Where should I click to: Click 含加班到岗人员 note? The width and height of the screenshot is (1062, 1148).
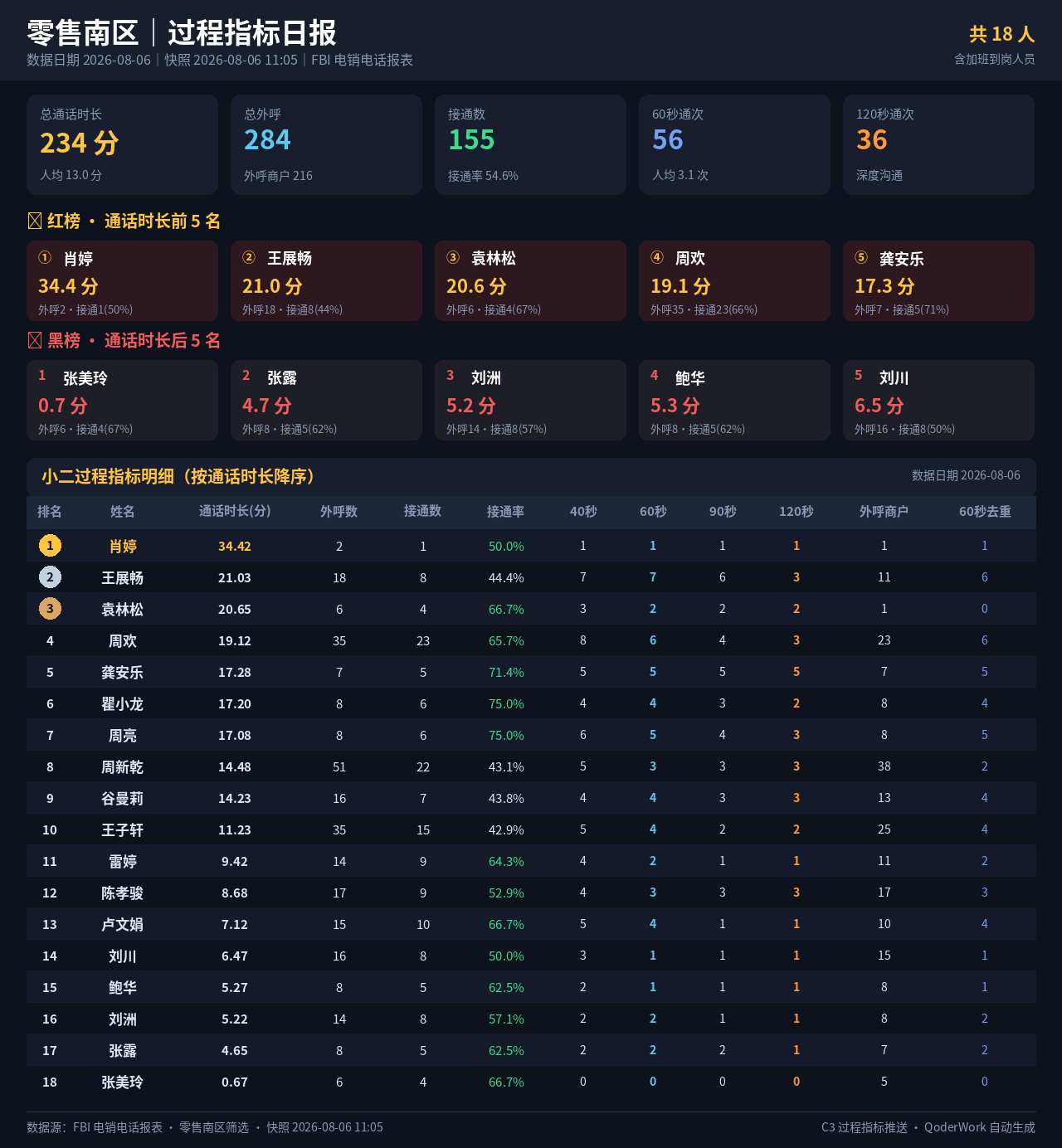point(995,59)
